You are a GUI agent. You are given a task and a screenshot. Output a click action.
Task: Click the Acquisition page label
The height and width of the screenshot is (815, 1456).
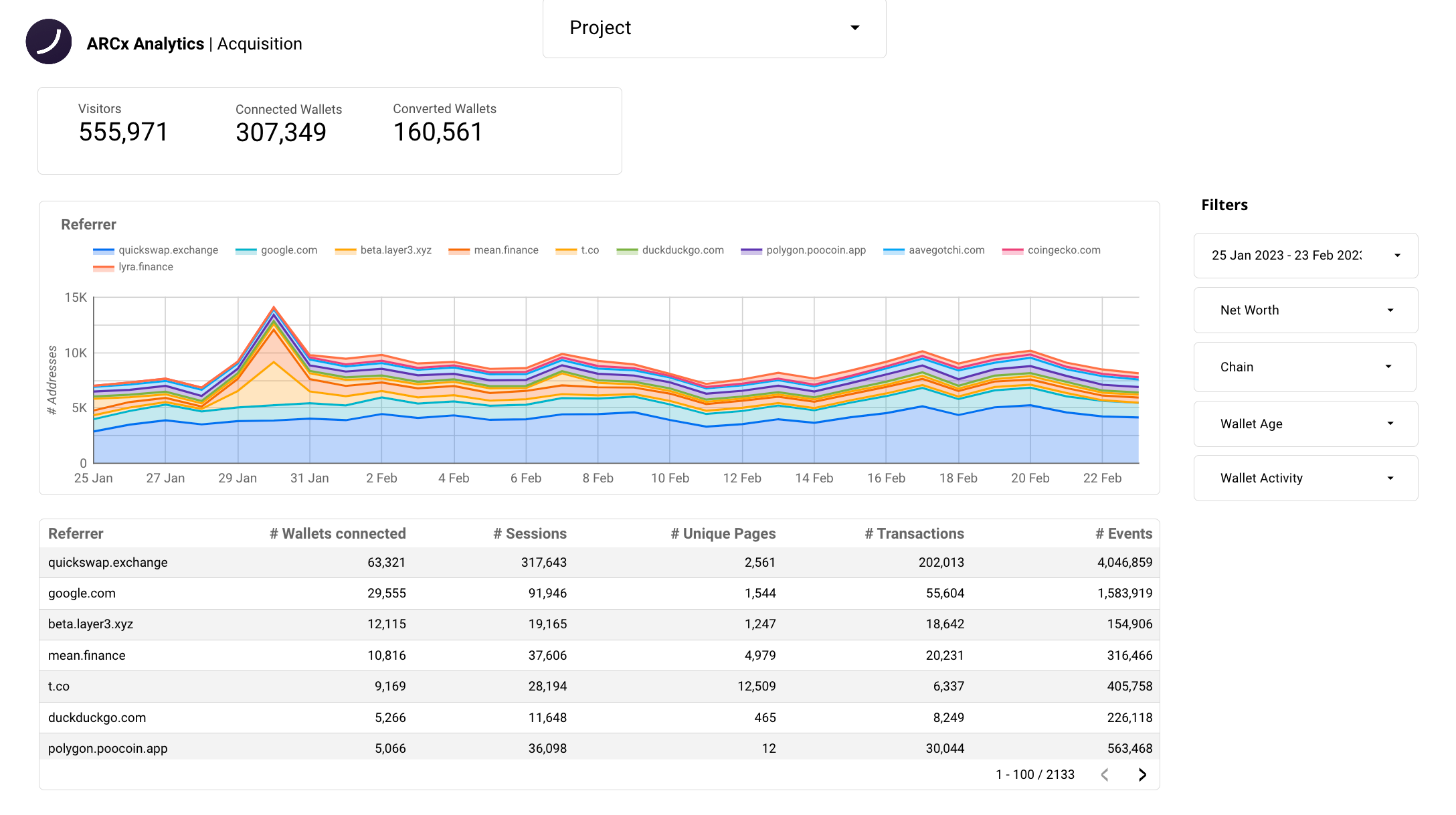click(x=259, y=43)
